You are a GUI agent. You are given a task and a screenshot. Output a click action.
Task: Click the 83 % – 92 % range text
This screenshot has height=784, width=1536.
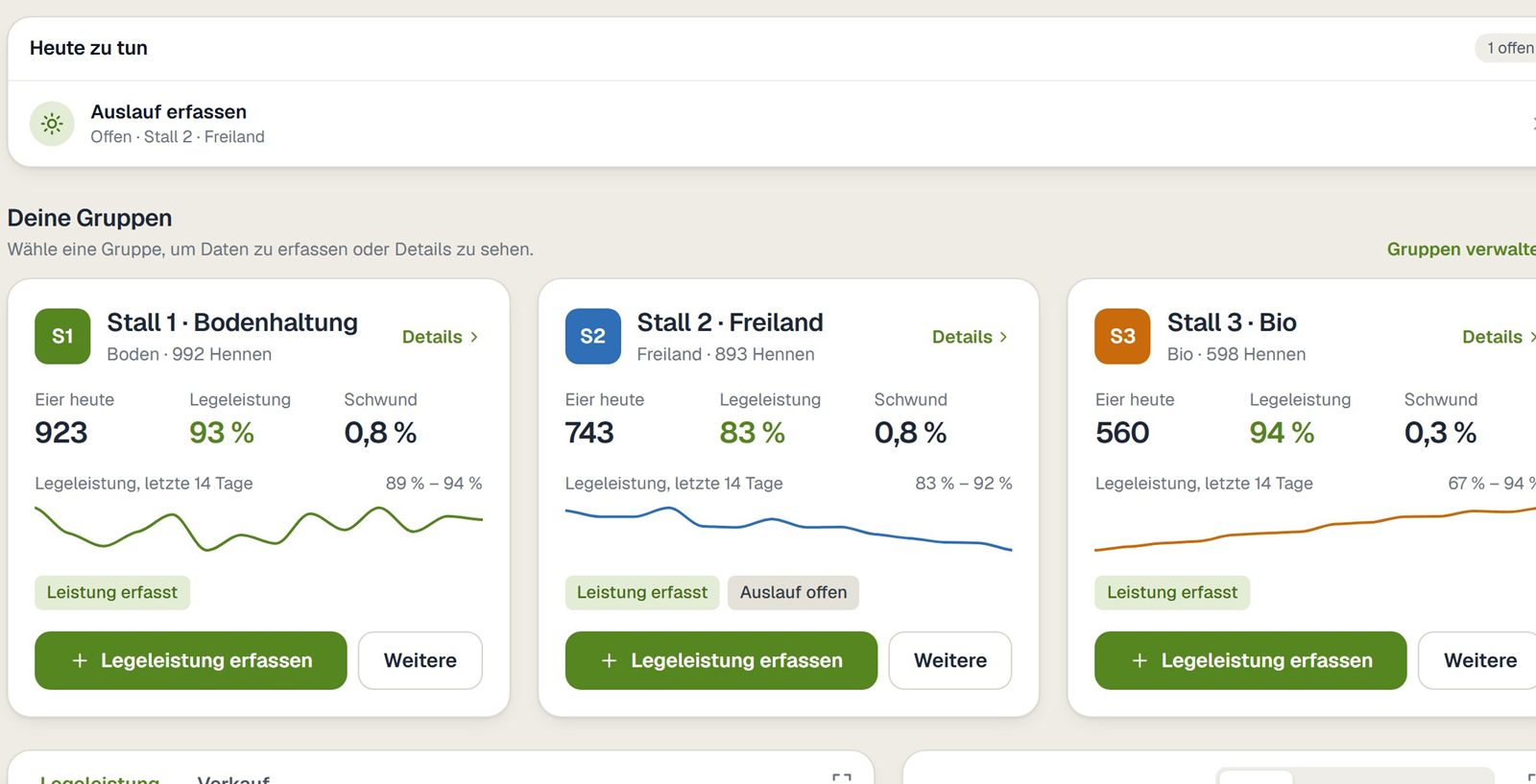(964, 484)
